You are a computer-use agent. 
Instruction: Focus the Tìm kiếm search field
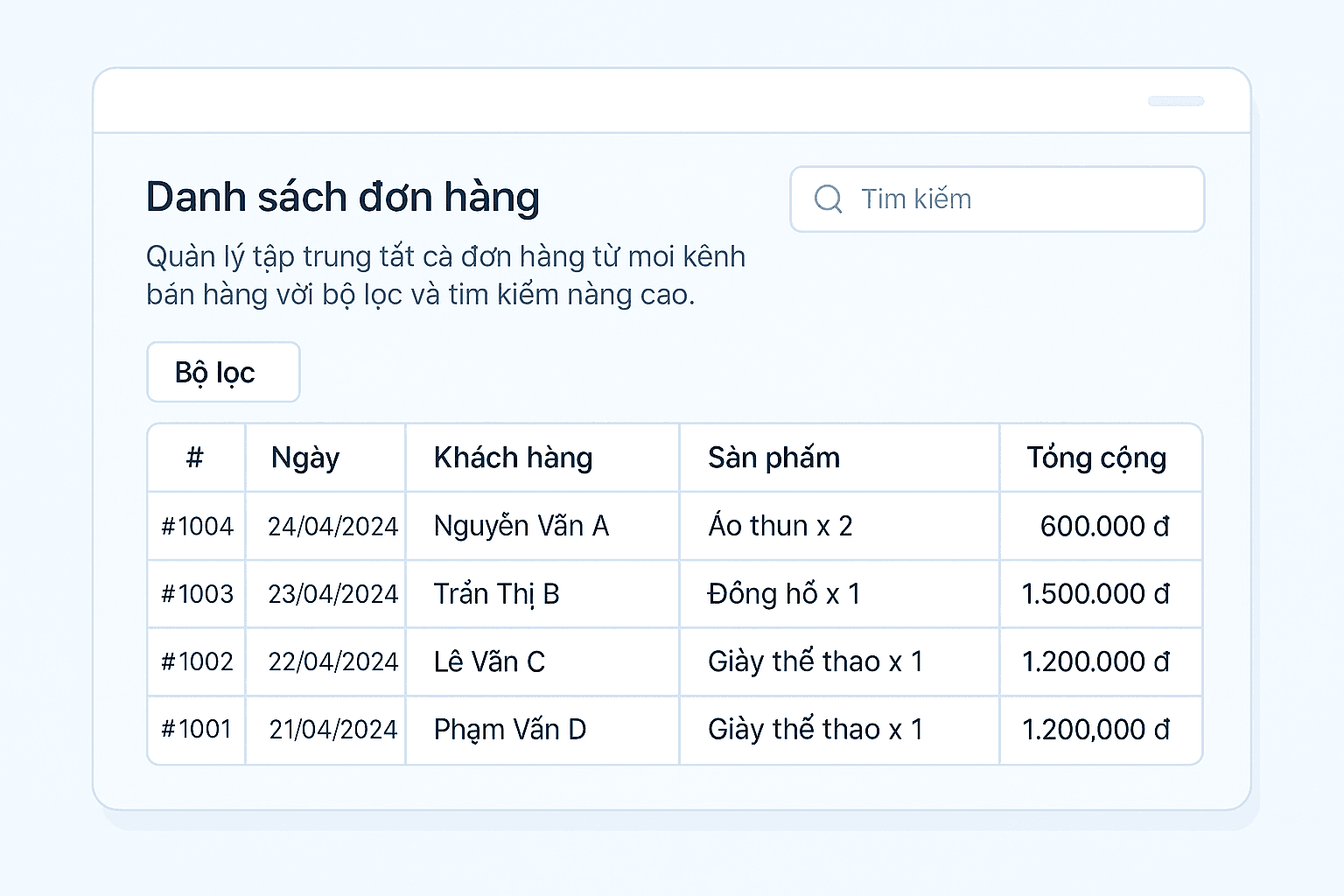(x=1015, y=199)
